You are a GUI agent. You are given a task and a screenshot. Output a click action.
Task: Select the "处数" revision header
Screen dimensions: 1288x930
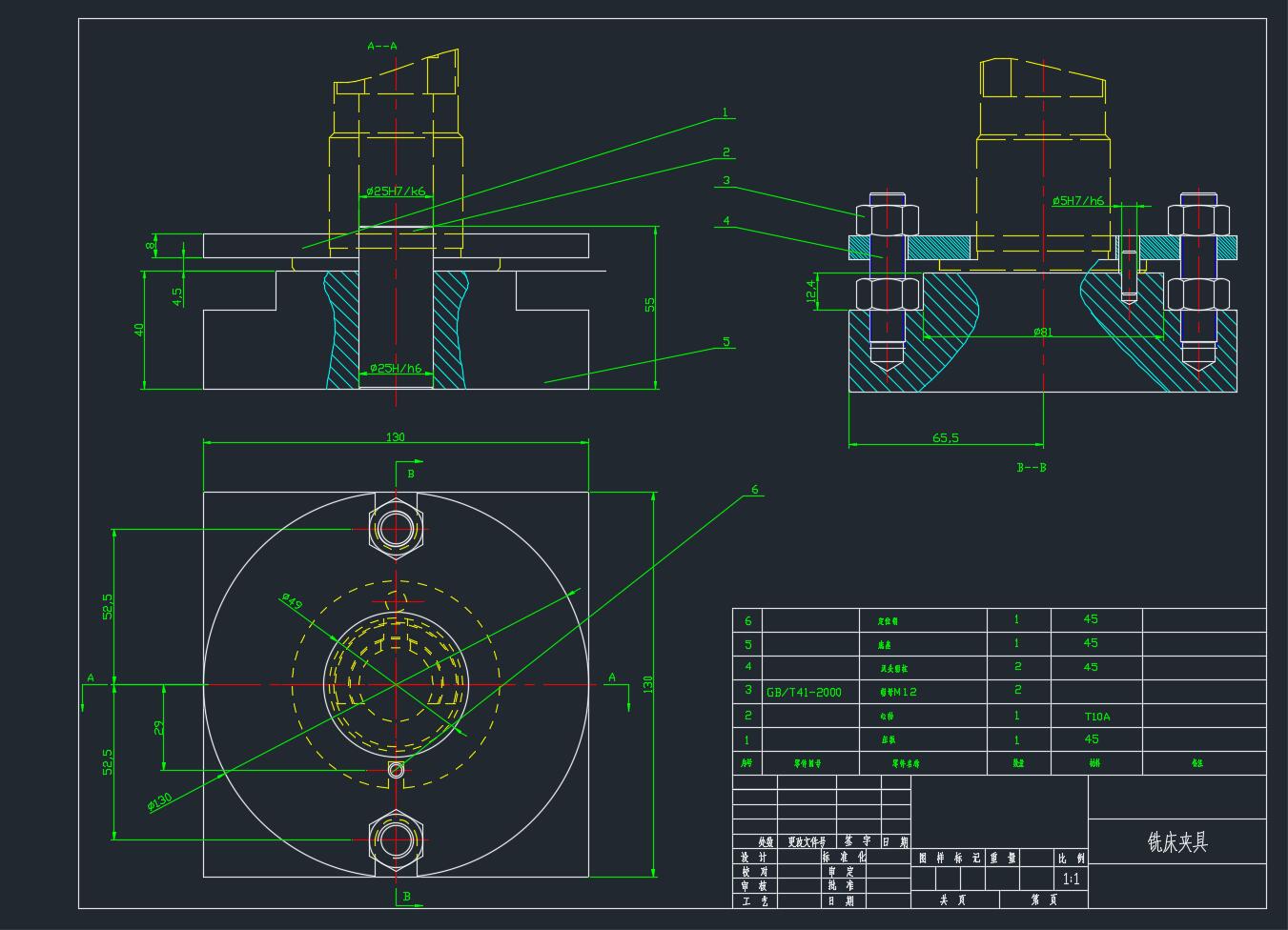[766, 842]
